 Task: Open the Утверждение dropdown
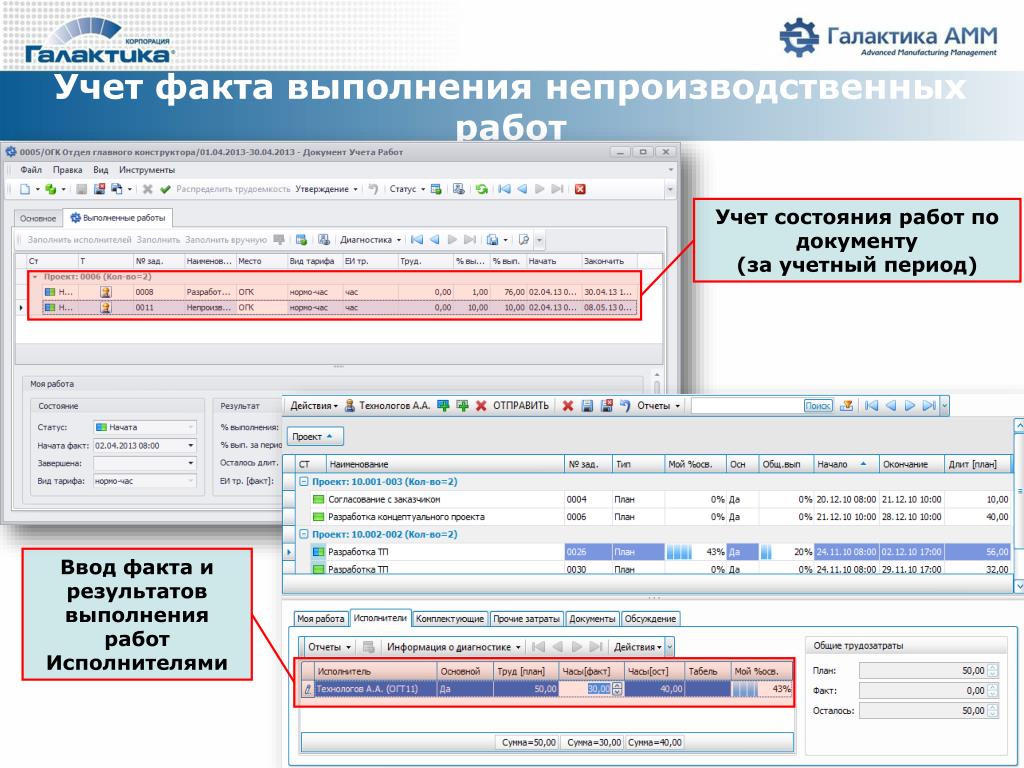pyautogui.click(x=327, y=189)
